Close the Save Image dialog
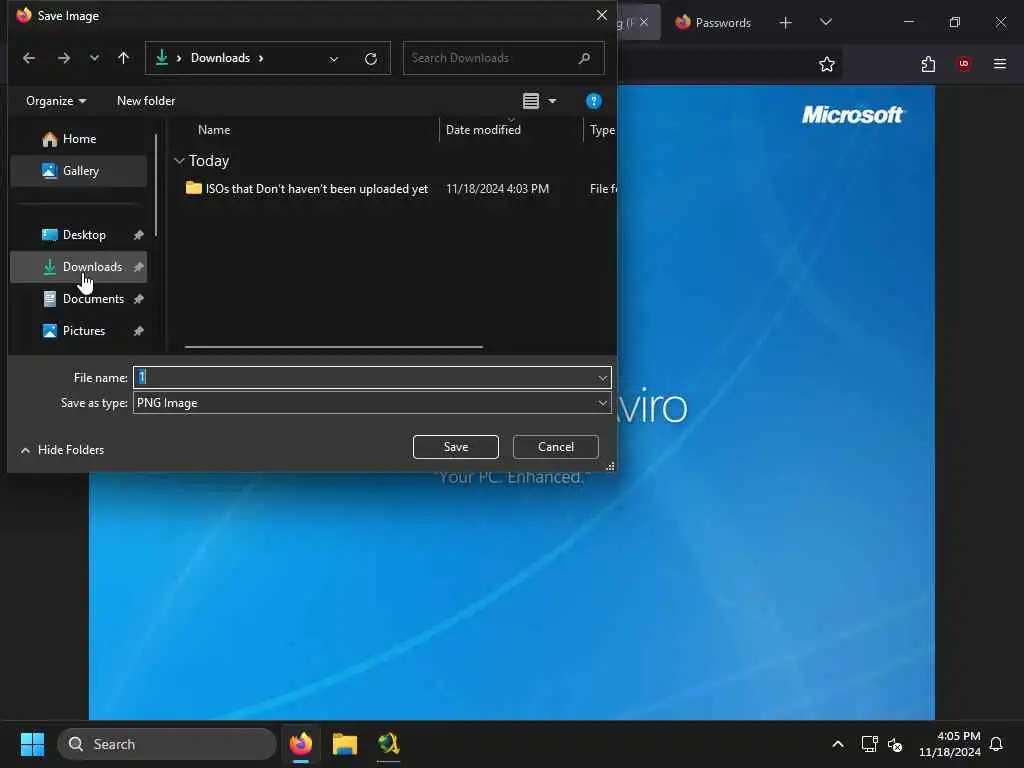The image size is (1024, 768). 601,16
